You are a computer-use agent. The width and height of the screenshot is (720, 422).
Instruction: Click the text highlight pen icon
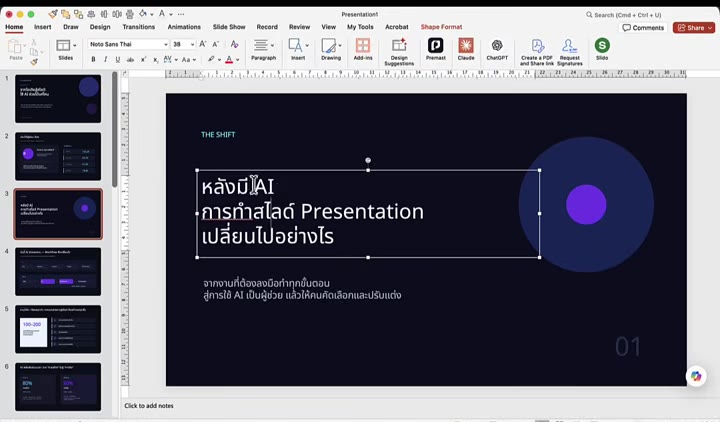(211, 59)
